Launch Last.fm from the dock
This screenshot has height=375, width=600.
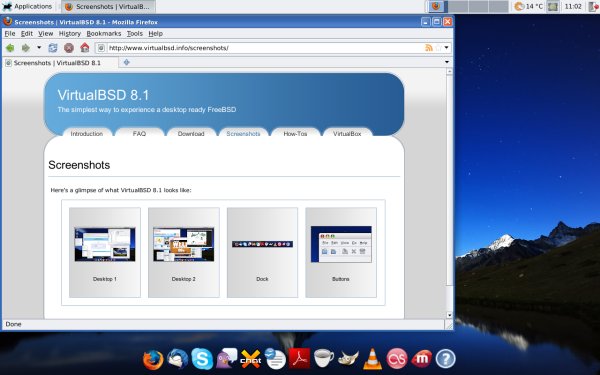point(397,359)
